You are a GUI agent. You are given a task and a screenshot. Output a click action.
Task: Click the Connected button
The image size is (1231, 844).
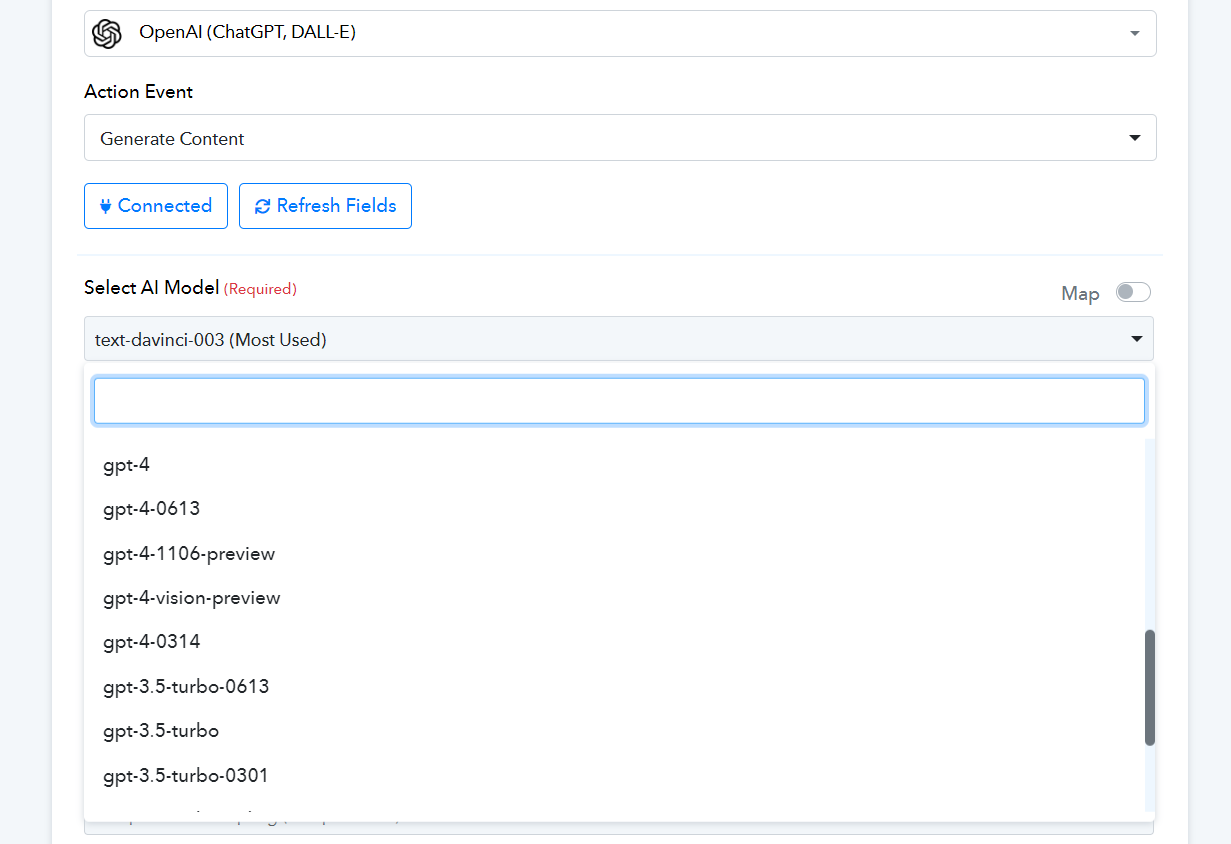[x=156, y=206]
